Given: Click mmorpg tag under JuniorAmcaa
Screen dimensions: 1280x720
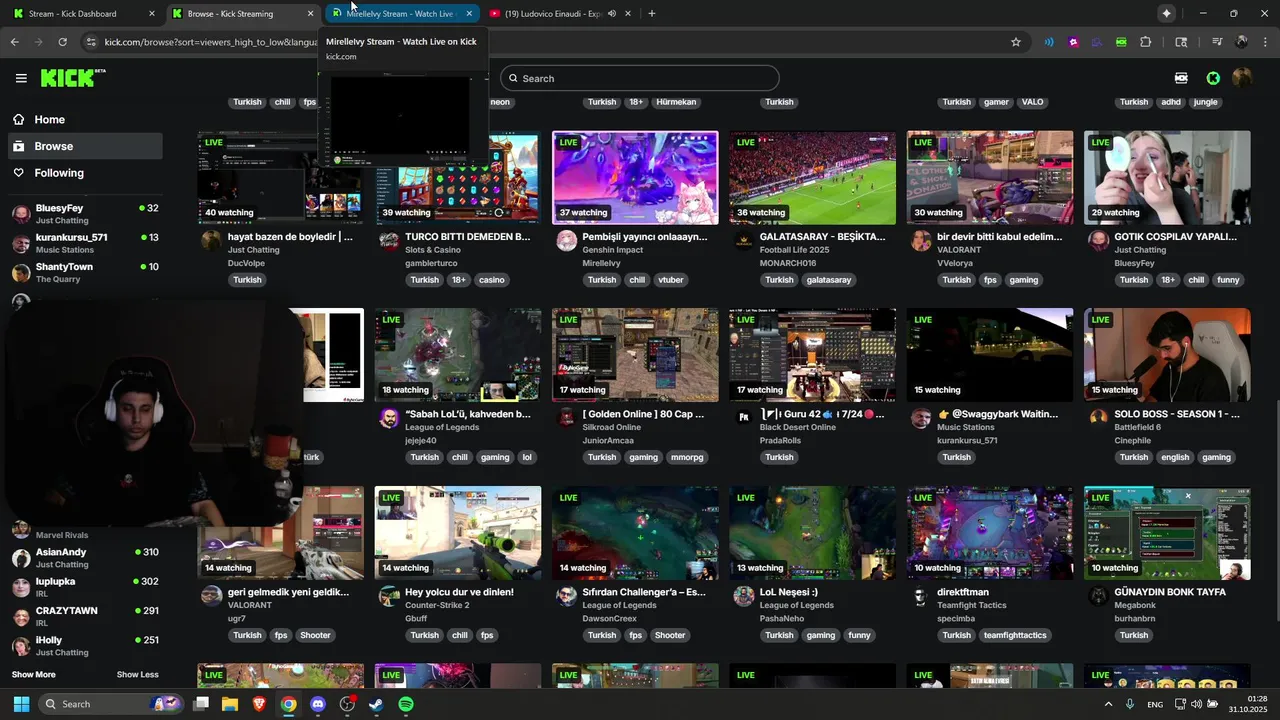Looking at the screenshot, I should click(687, 458).
